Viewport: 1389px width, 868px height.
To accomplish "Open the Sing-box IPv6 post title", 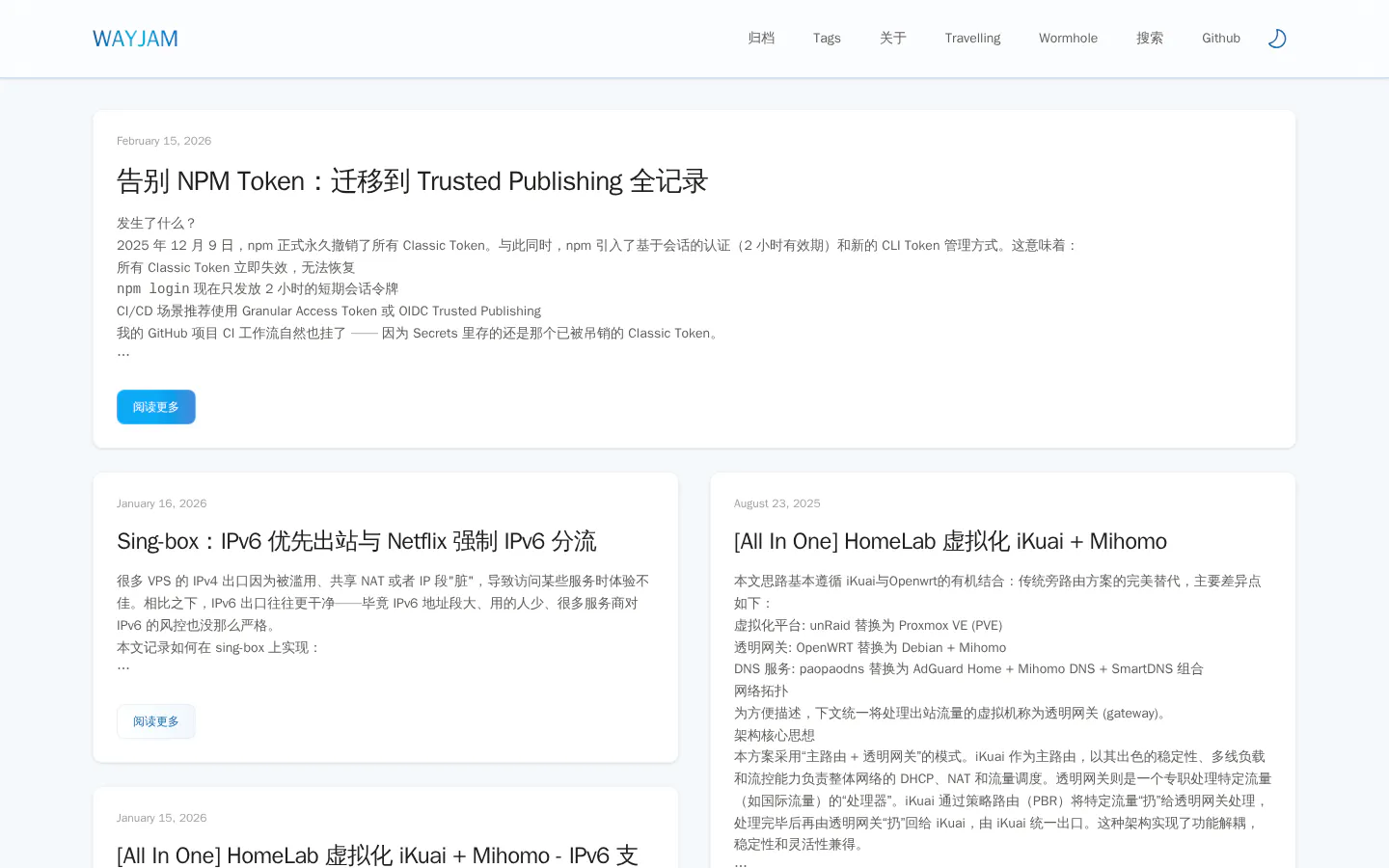I will [x=356, y=541].
